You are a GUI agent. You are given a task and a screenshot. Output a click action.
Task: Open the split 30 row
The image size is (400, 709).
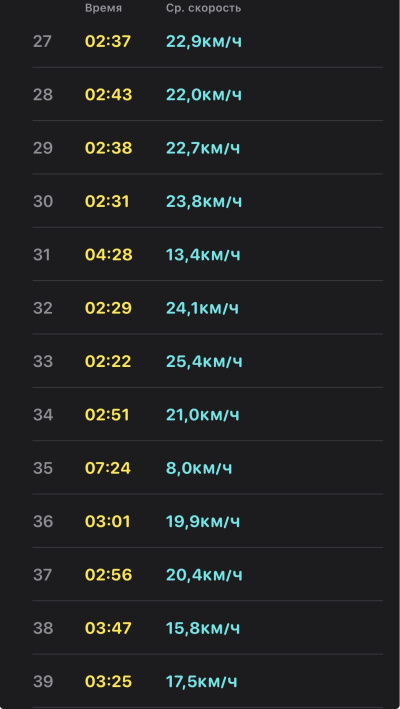click(207, 201)
